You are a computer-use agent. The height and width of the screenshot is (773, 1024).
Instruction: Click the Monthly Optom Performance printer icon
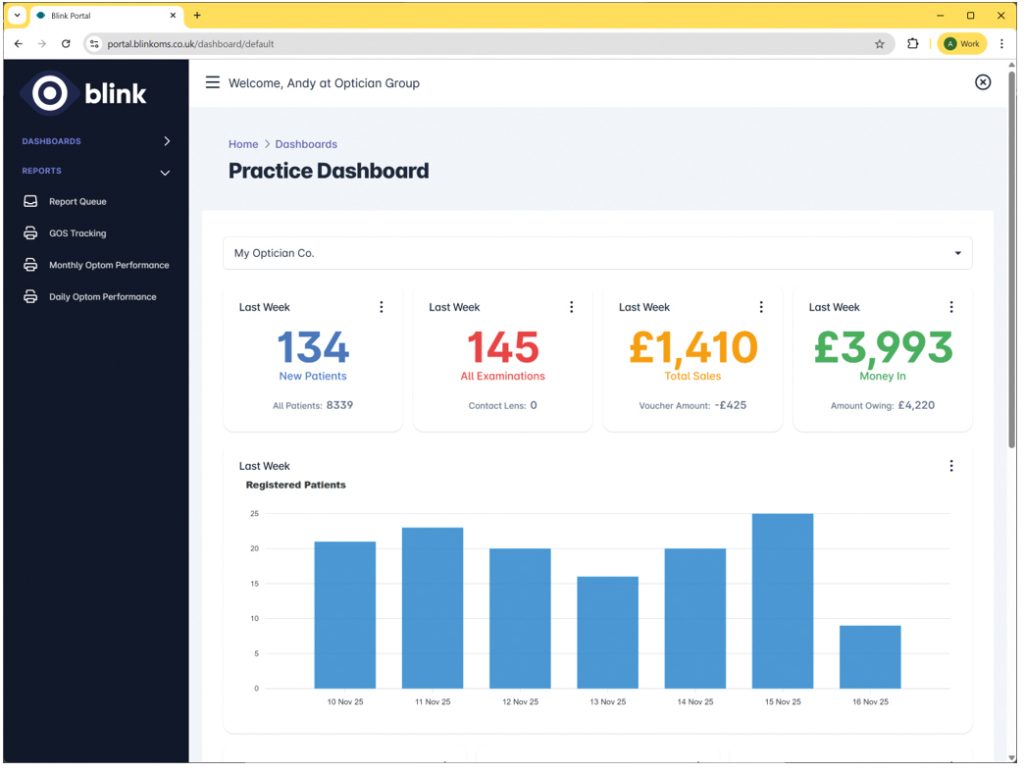tap(31, 266)
